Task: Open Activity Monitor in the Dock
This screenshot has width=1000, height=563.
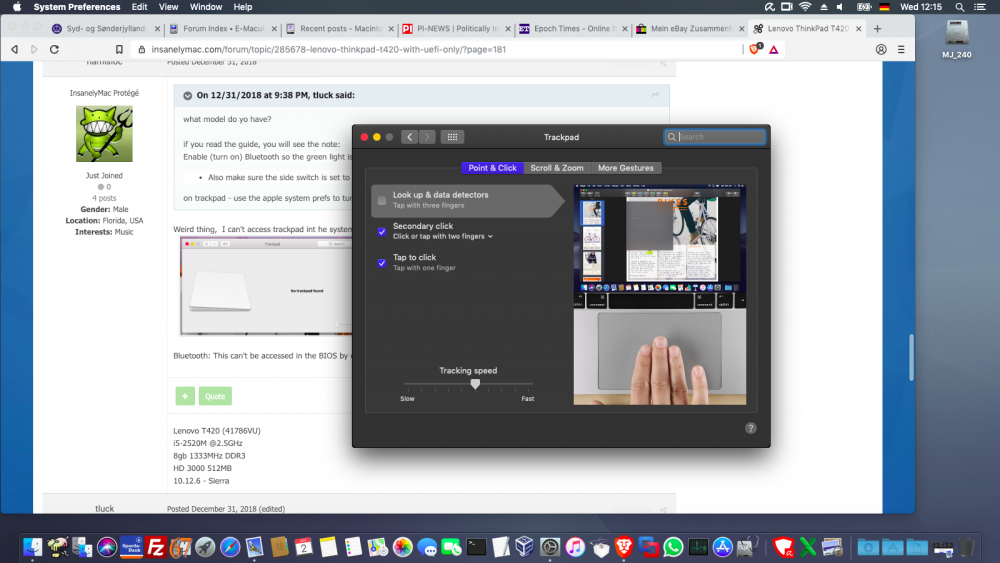Action: pos(698,547)
